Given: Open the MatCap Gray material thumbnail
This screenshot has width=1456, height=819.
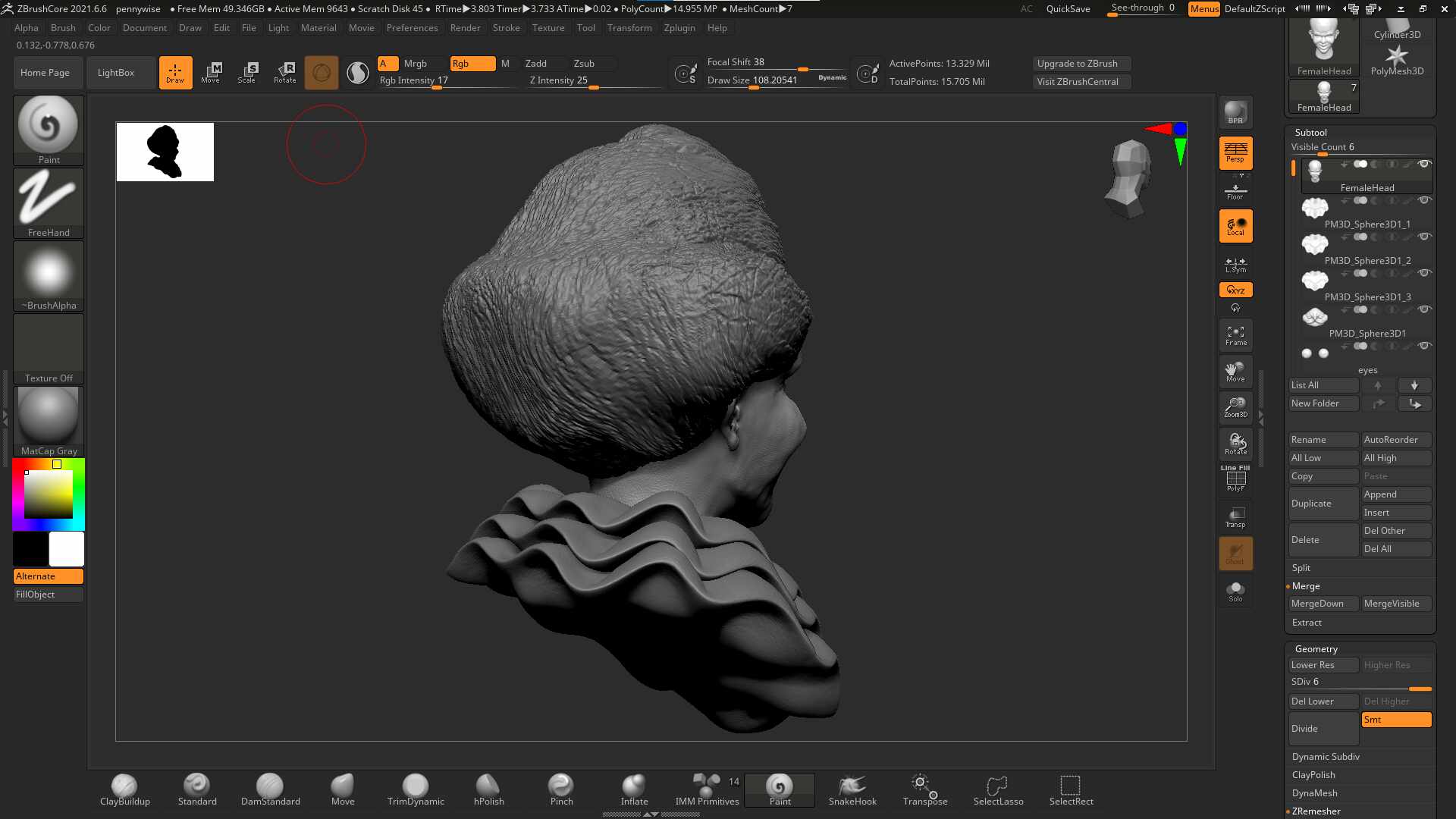Looking at the screenshot, I should click(x=49, y=421).
